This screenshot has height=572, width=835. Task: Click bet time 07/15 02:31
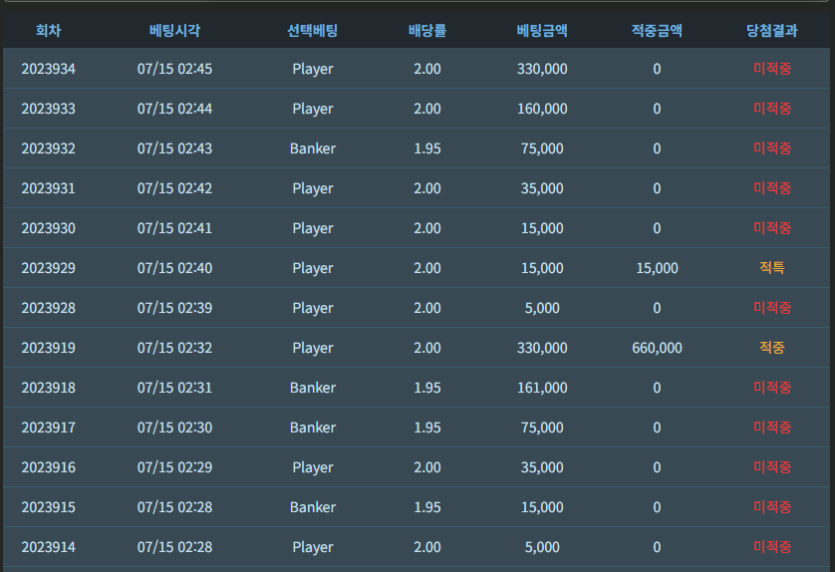175,388
